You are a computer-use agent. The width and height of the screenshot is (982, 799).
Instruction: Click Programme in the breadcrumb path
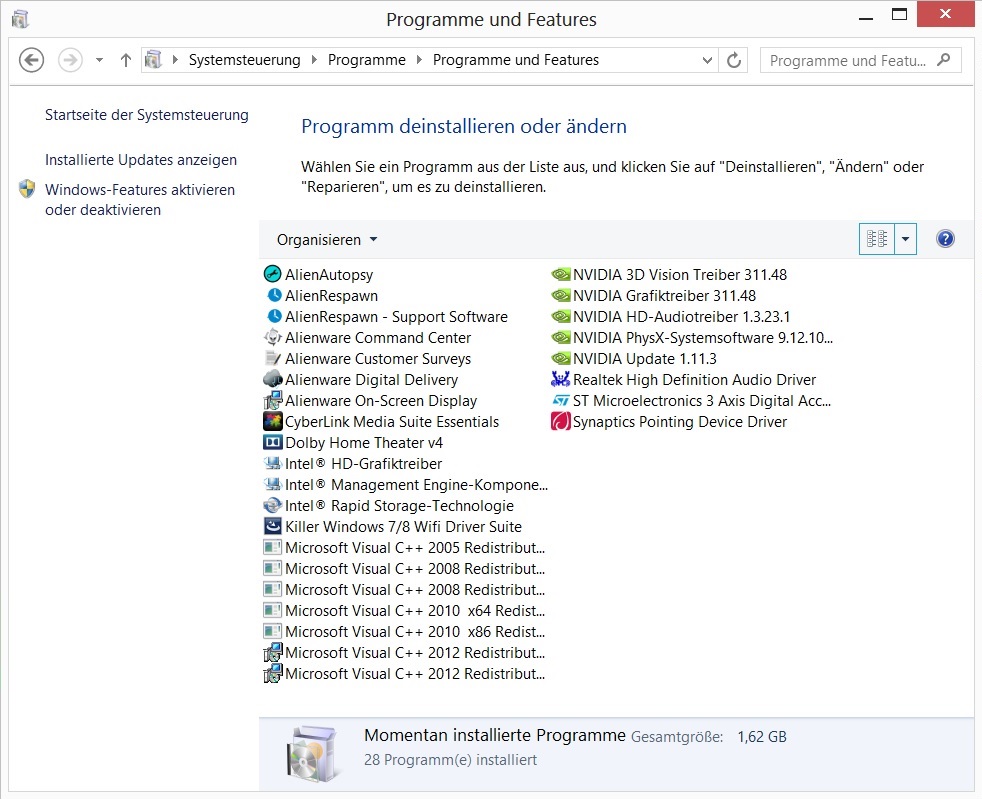pos(366,60)
